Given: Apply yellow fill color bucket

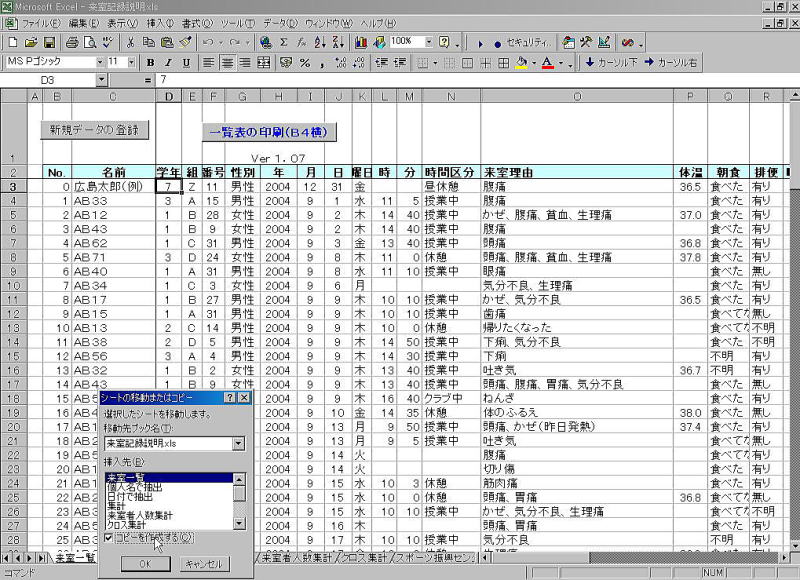Looking at the screenshot, I should (522, 63).
